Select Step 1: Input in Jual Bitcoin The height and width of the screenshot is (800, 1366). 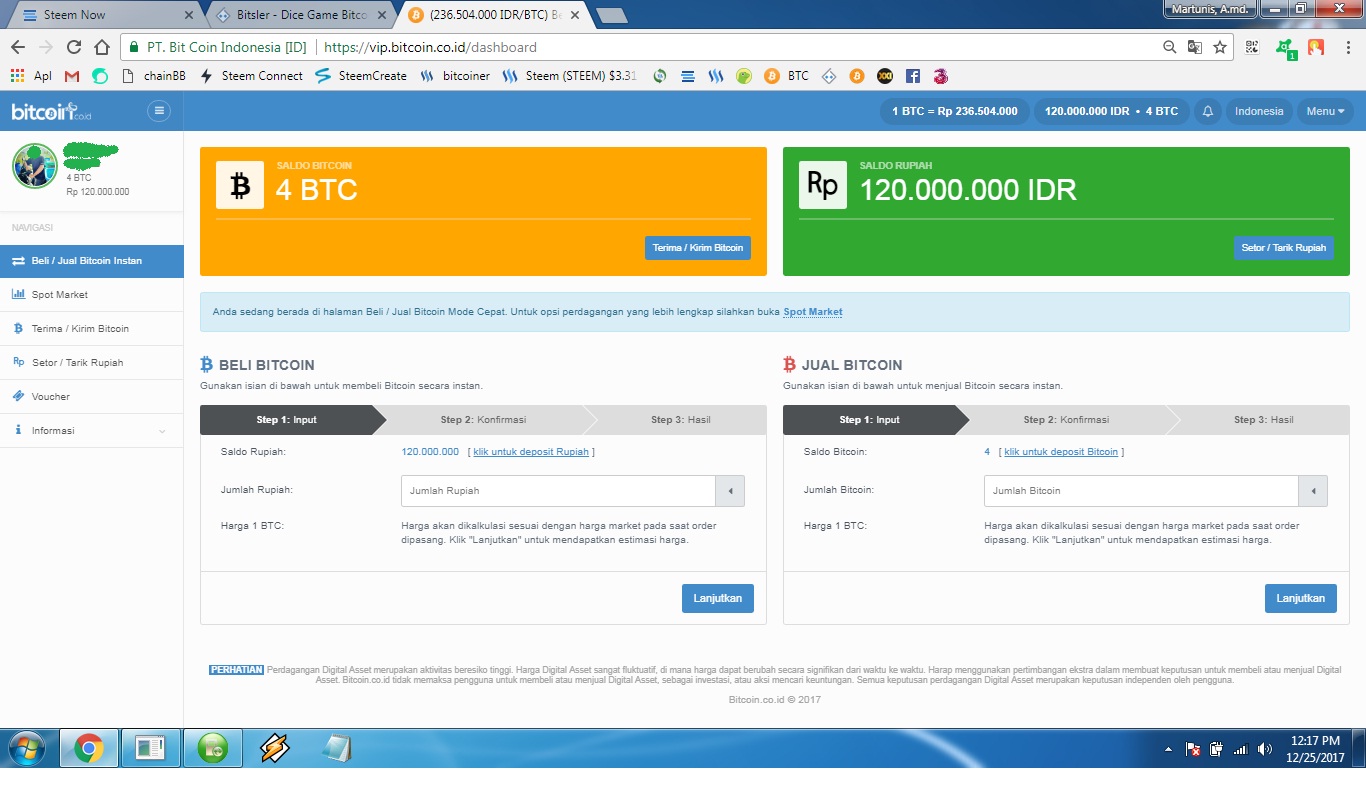(869, 420)
